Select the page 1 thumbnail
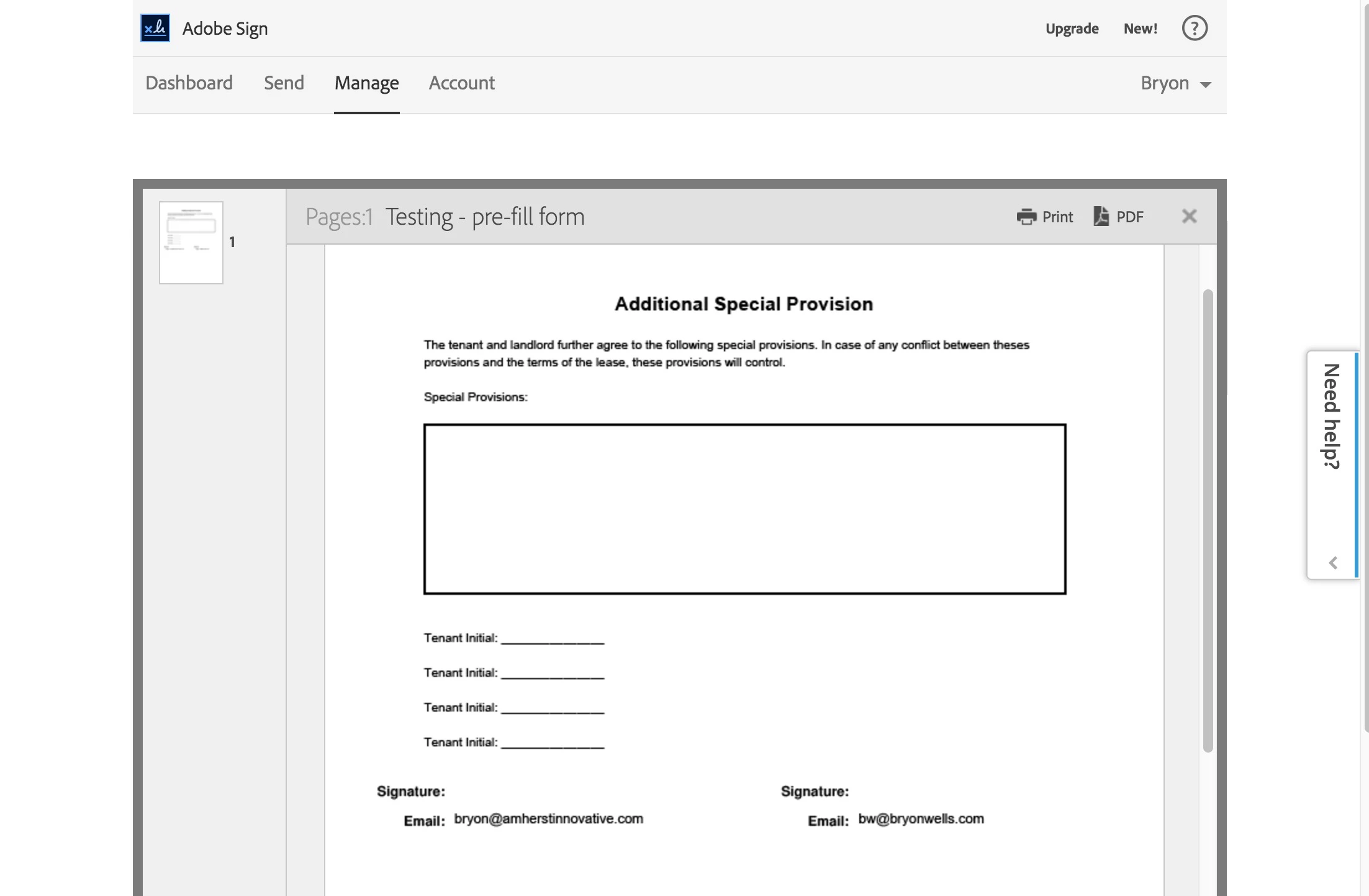Image resolution: width=1369 pixels, height=896 pixels. click(x=191, y=243)
